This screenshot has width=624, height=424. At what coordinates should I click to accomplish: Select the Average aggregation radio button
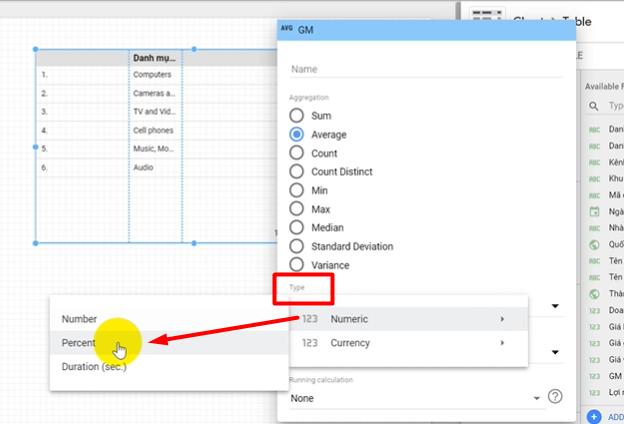296,134
